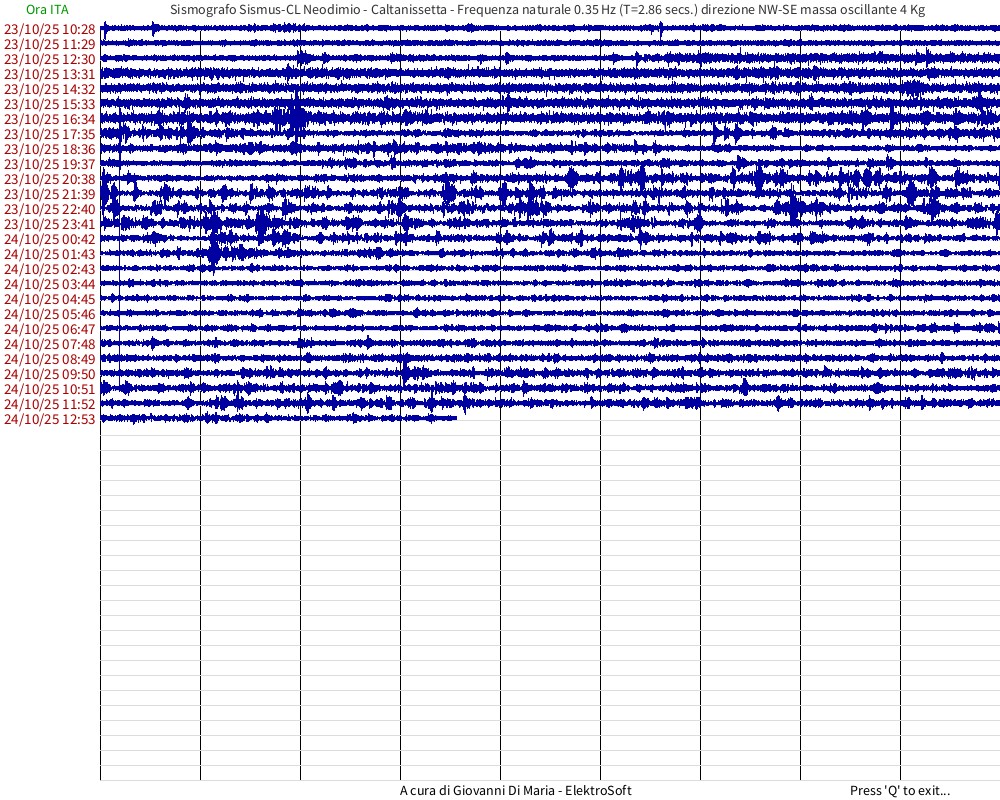Pick the 23/10/25 16:34 timestamp label
This screenshot has height=800, width=1000.
pos(50,119)
